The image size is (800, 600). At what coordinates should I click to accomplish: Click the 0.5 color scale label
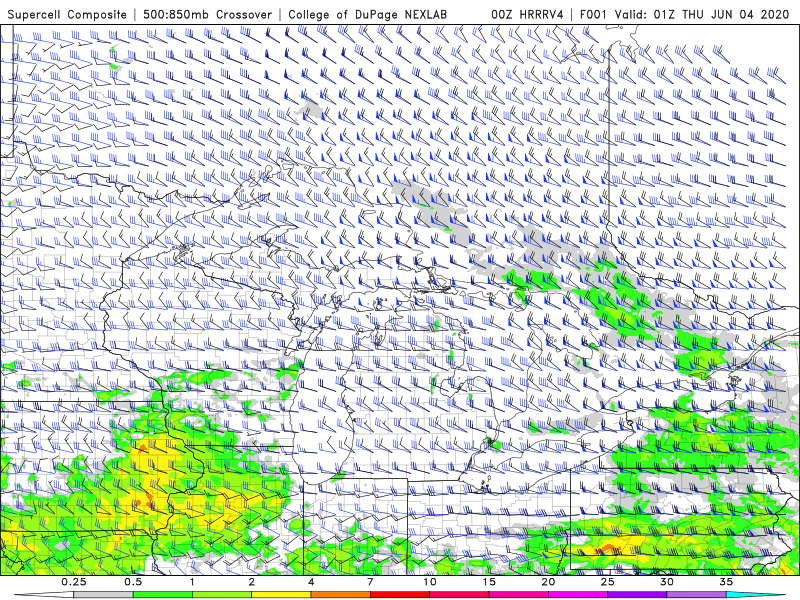(133, 582)
